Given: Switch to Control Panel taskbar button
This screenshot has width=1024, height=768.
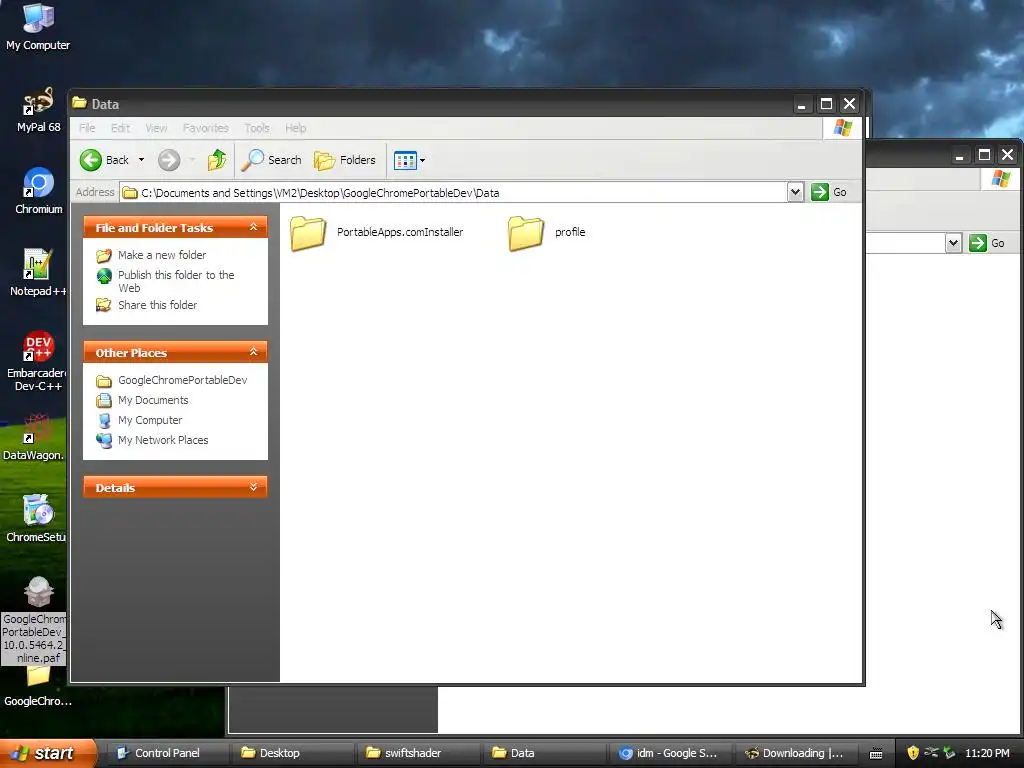Looking at the screenshot, I should tap(167, 753).
